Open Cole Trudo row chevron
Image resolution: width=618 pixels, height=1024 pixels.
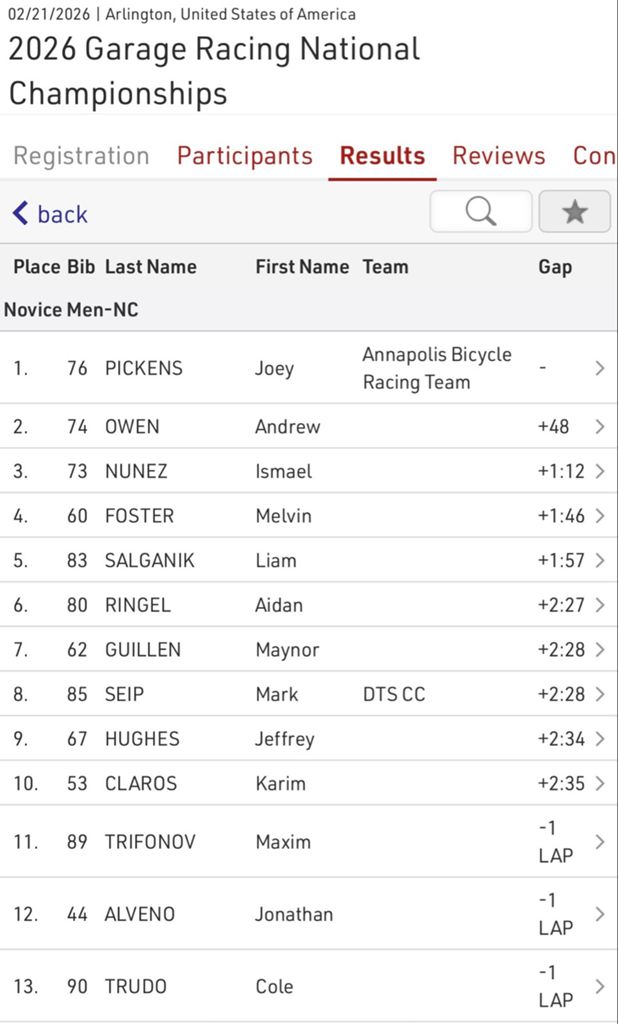(x=599, y=986)
